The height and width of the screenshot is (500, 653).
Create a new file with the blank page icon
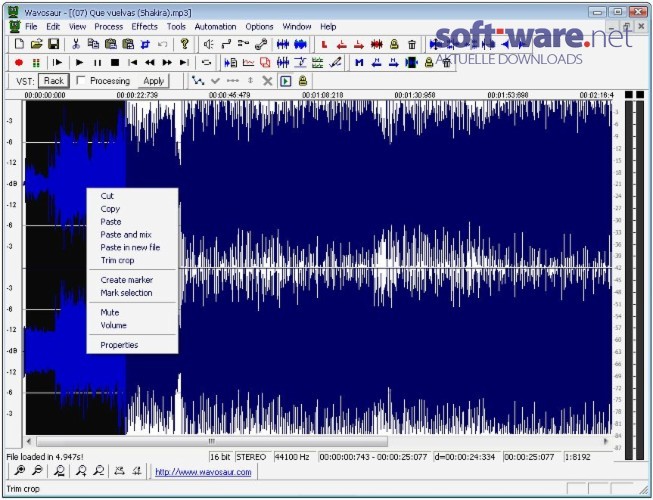pyautogui.click(x=19, y=44)
